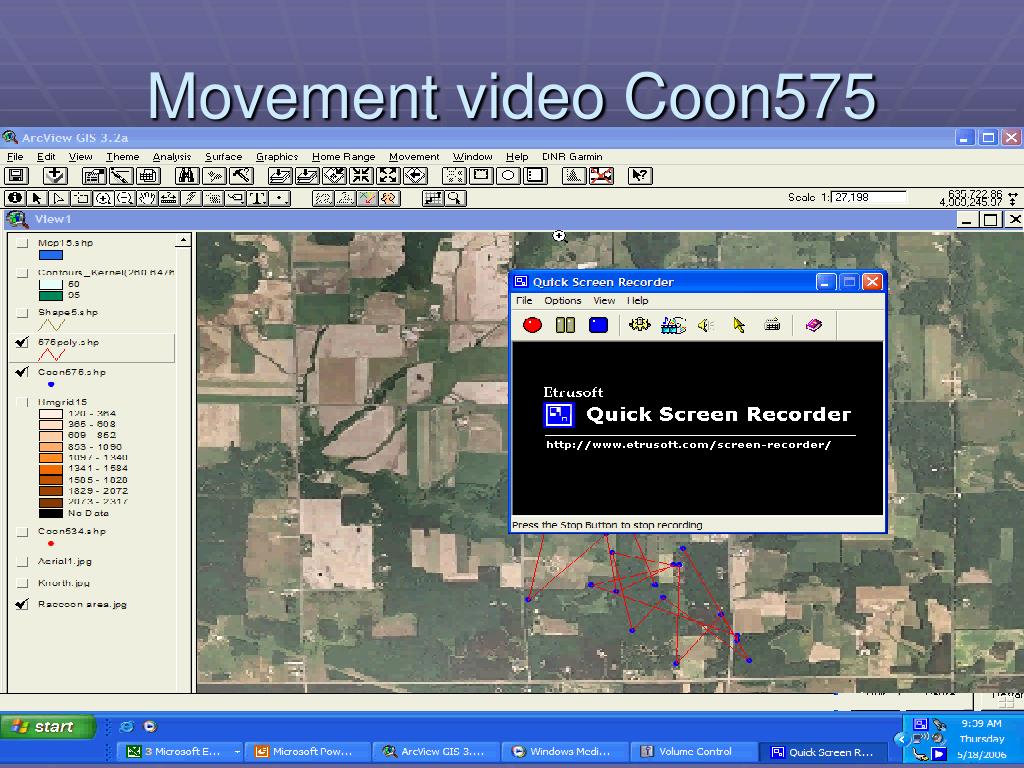Click the Save Project floppy disk icon
Viewport: 1024px width, 768px height.
click(16, 176)
